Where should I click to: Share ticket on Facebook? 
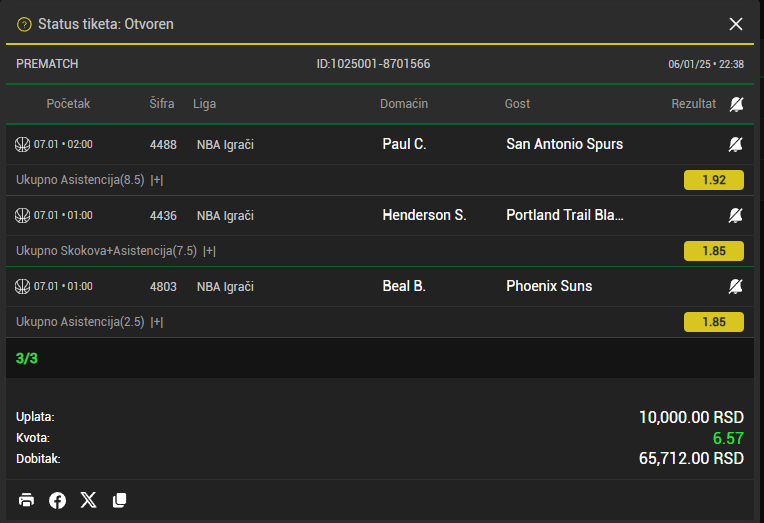click(57, 500)
